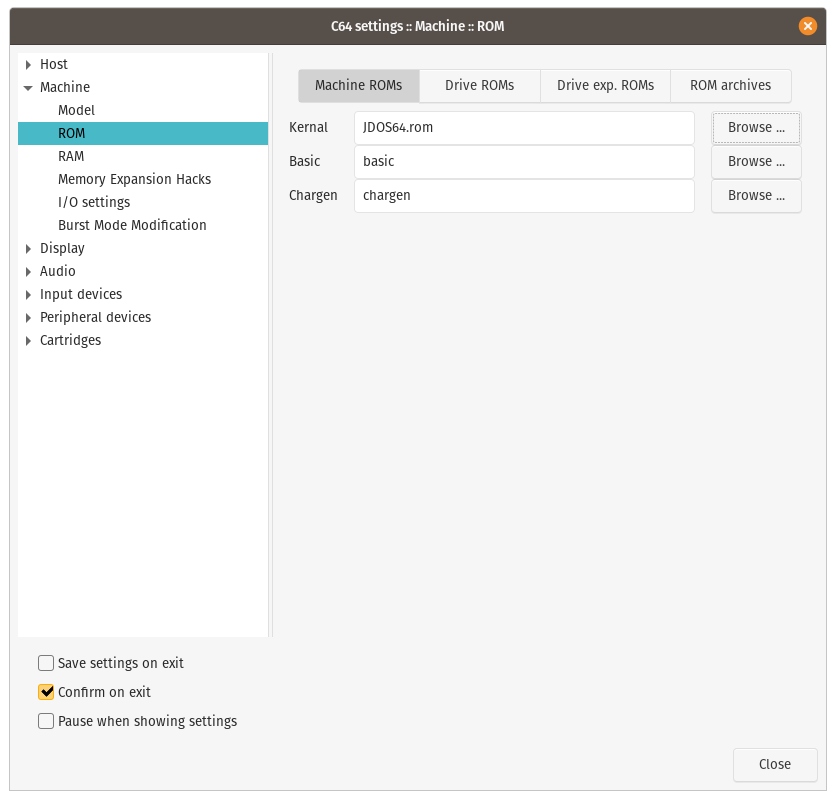The height and width of the screenshot is (800, 836).
Task: Click the Kernal field containing JDOS64.rom
Action: coord(524,128)
